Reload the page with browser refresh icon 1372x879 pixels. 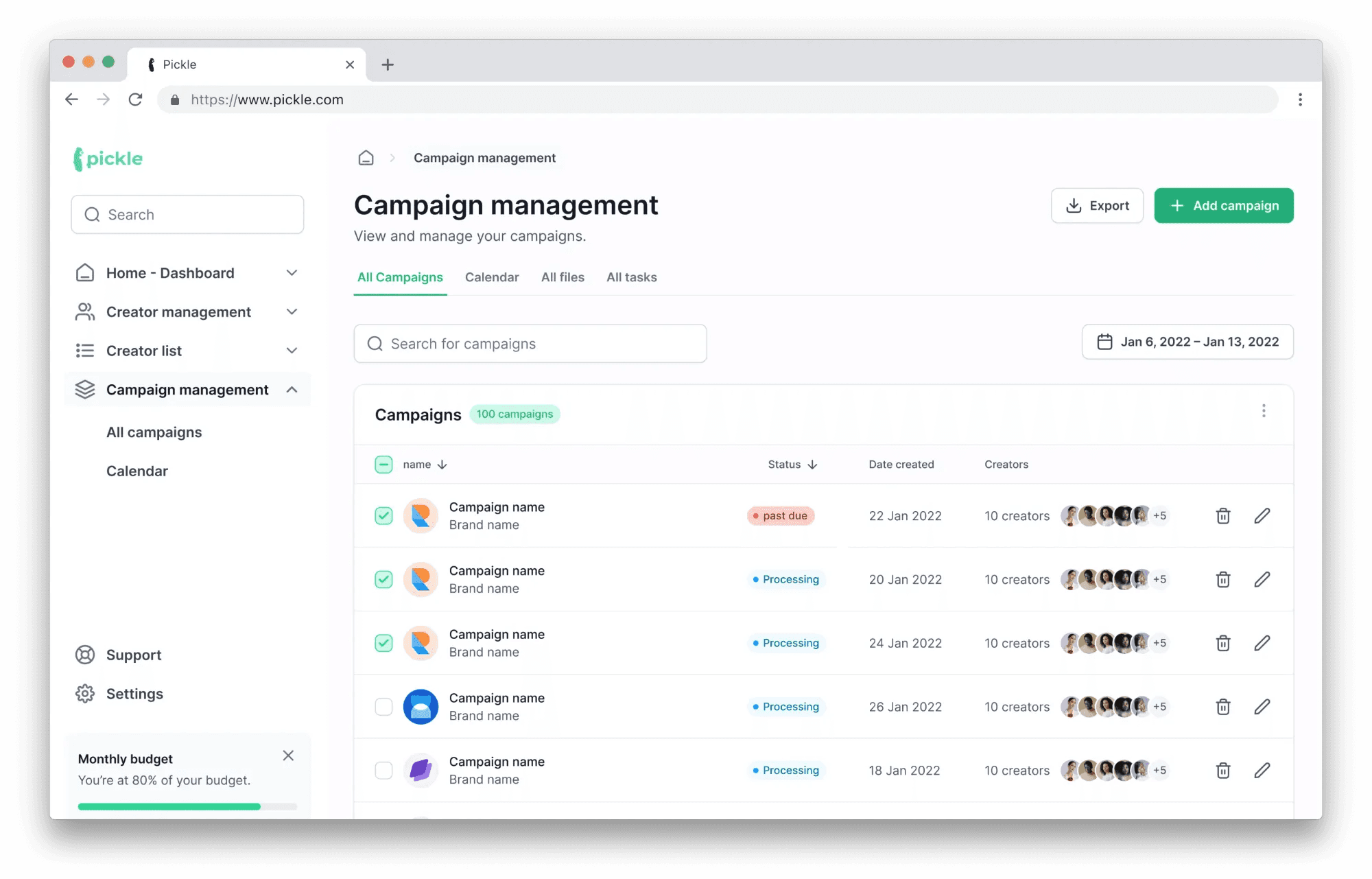click(x=136, y=99)
